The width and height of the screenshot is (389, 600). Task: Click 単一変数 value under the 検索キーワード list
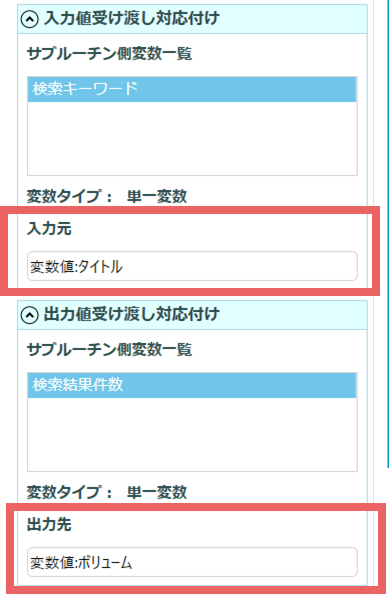point(157,196)
